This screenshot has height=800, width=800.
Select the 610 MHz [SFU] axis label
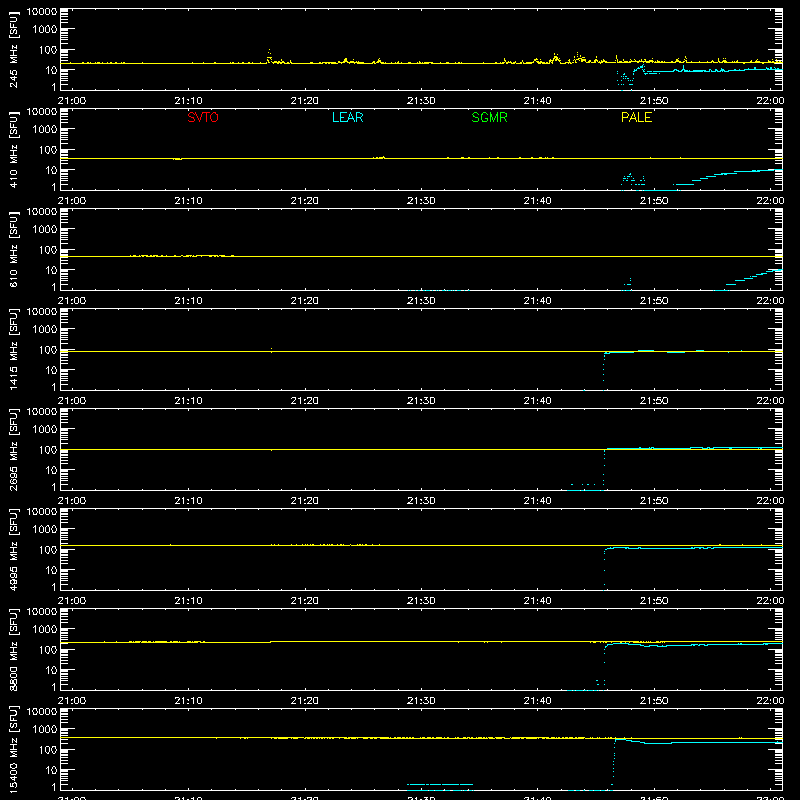point(13,249)
